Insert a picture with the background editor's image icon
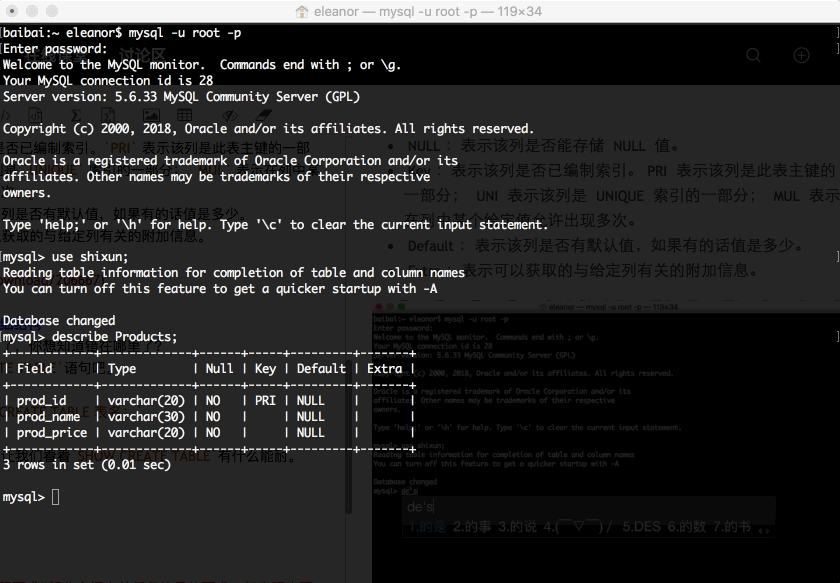Screen dimensions: 840x583 [x=151, y=115]
